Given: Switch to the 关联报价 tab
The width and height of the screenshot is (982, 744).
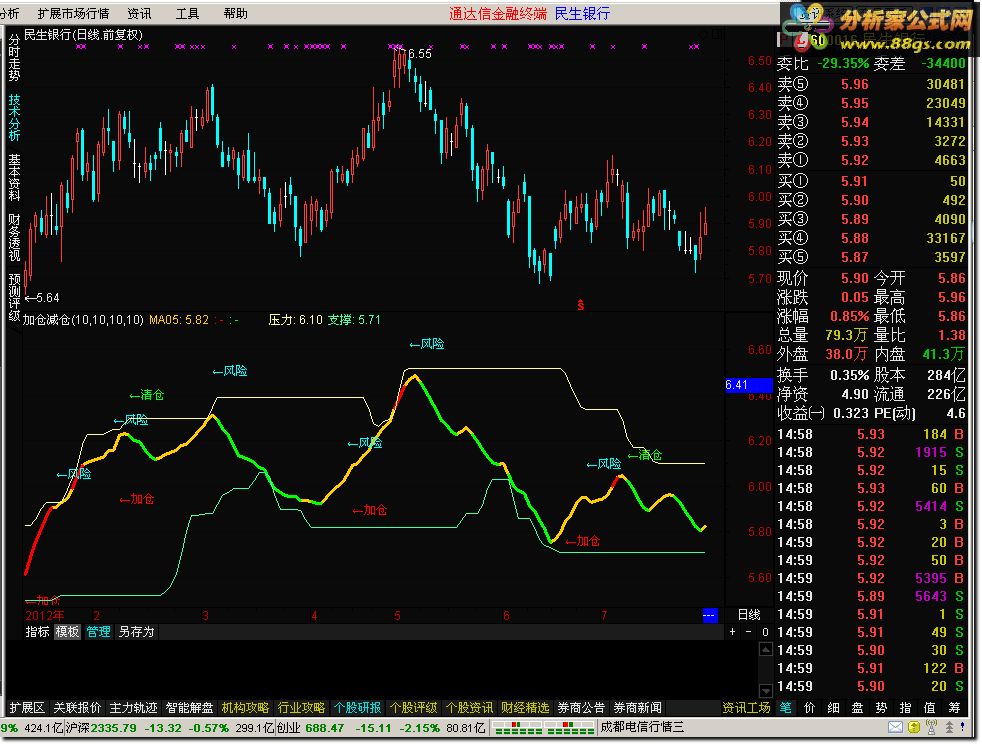Looking at the screenshot, I should point(77,708).
